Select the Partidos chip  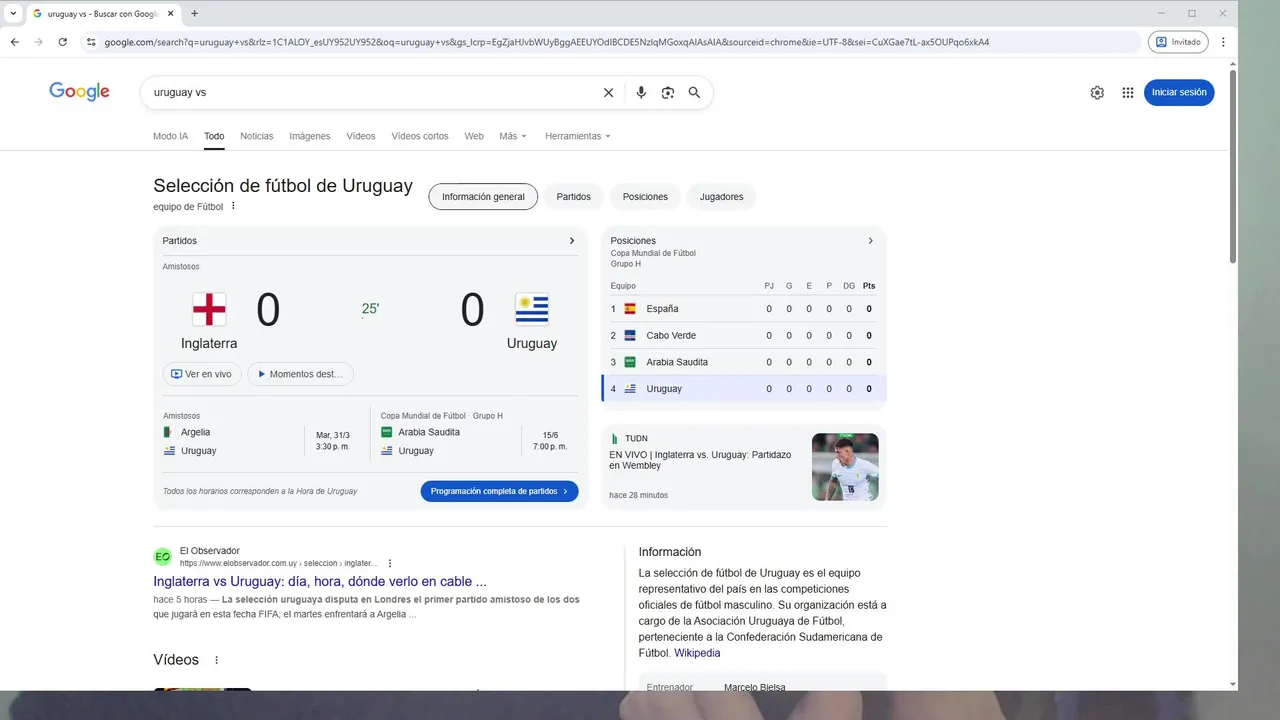[x=574, y=197]
